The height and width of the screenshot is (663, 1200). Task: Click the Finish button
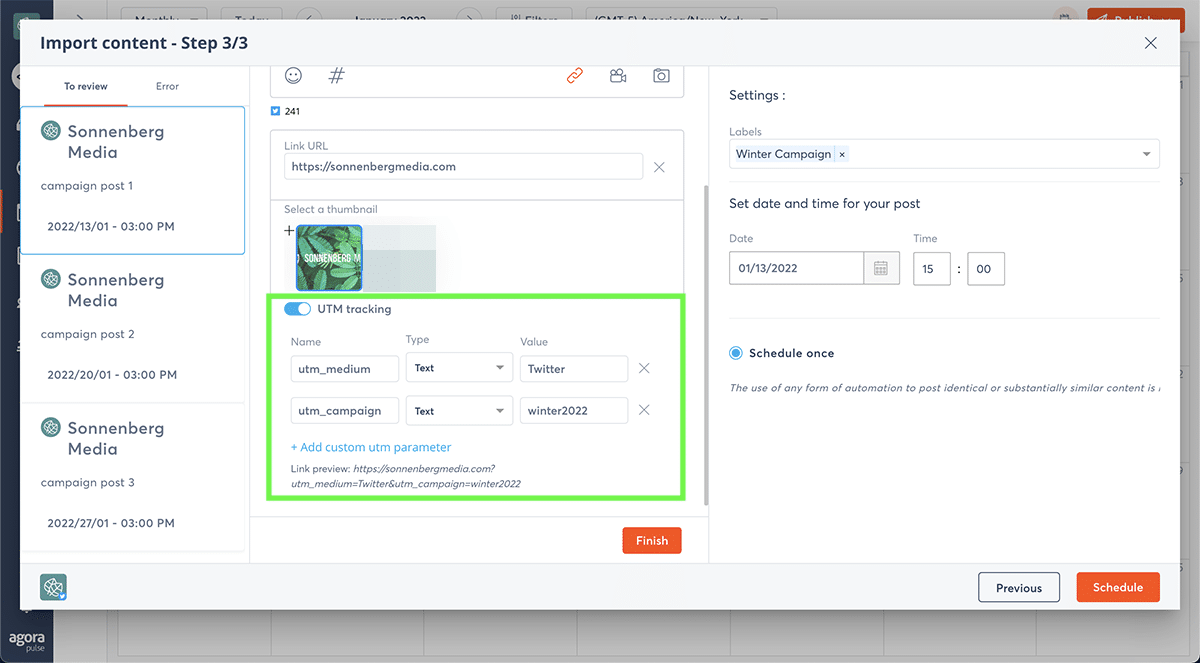coord(651,540)
